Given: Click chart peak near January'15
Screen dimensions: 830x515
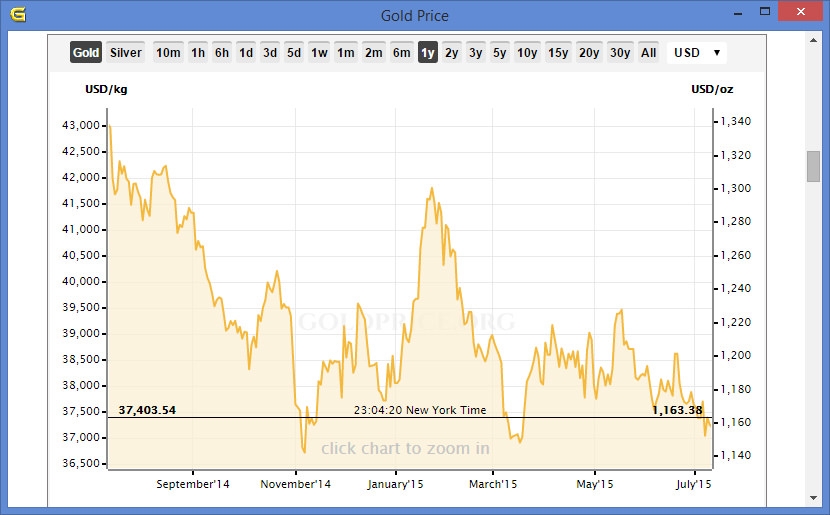Looking at the screenshot, I should [432, 188].
